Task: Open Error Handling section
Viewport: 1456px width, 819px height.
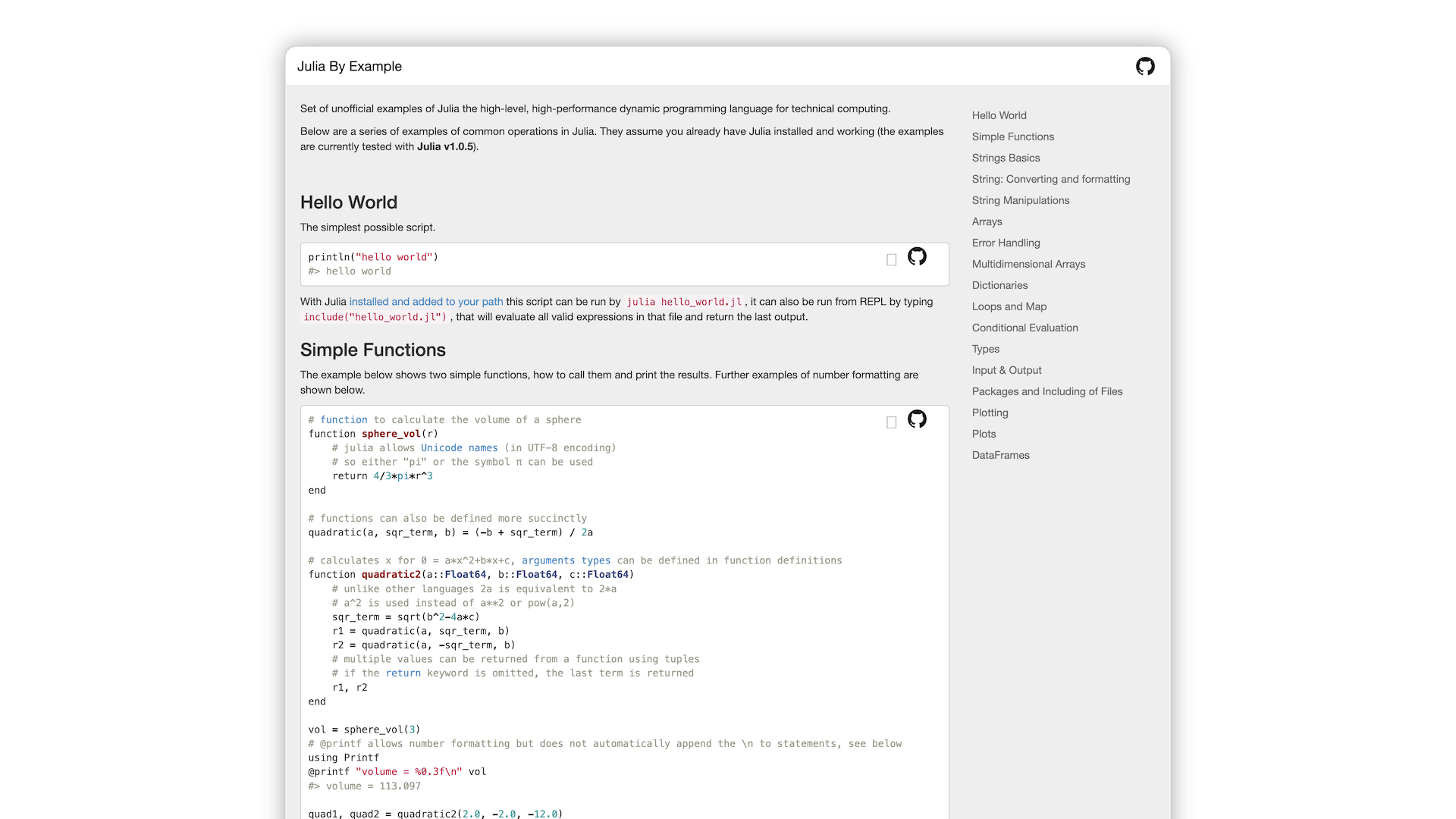Action: (x=1006, y=243)
